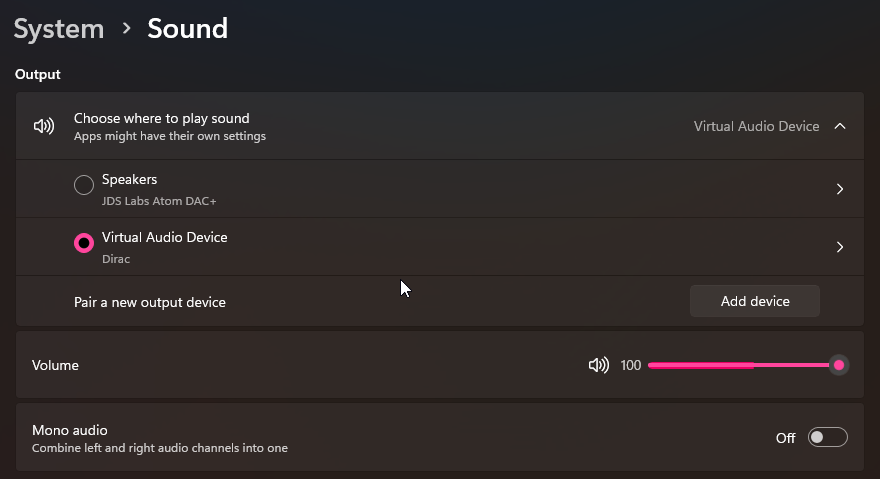The height and width of the screenshot is (479, 880).
Task: Select the Speakers radio button
Action: pyautogui.click(x=84, y=185)
